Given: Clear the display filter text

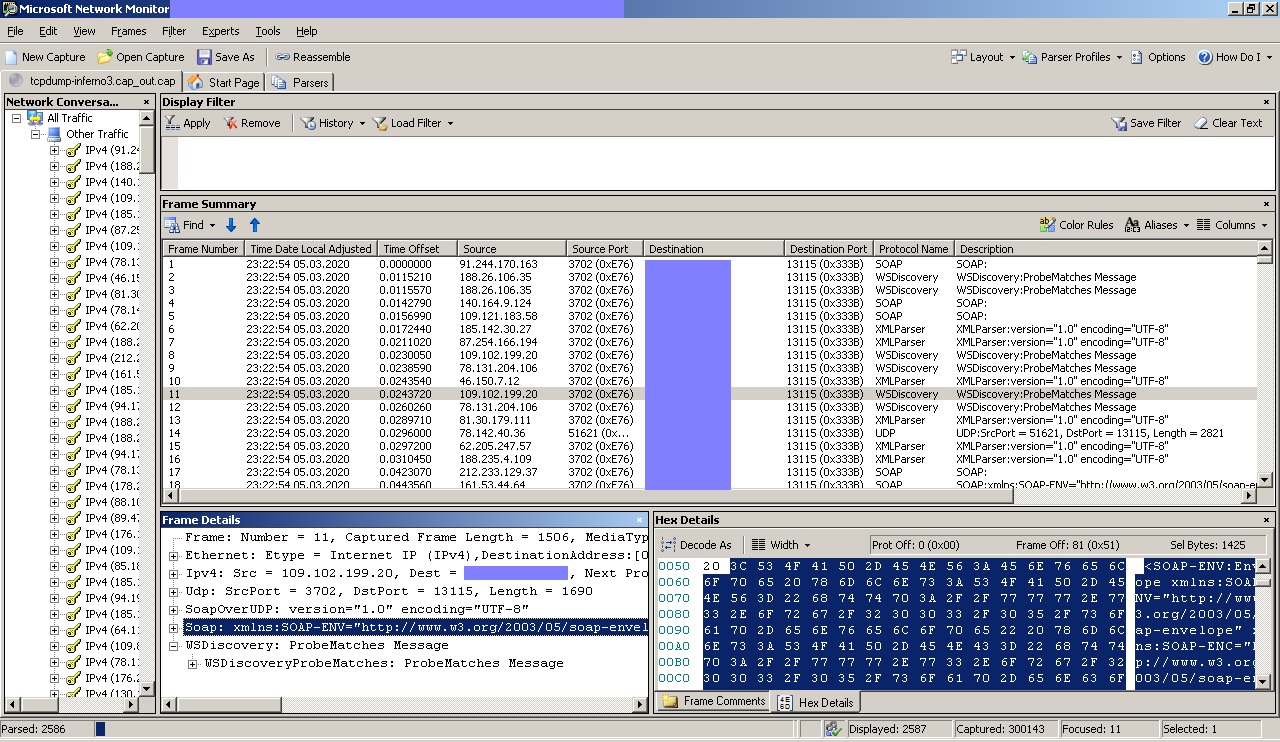Looking at the screenshot, I should (1228, 123).
